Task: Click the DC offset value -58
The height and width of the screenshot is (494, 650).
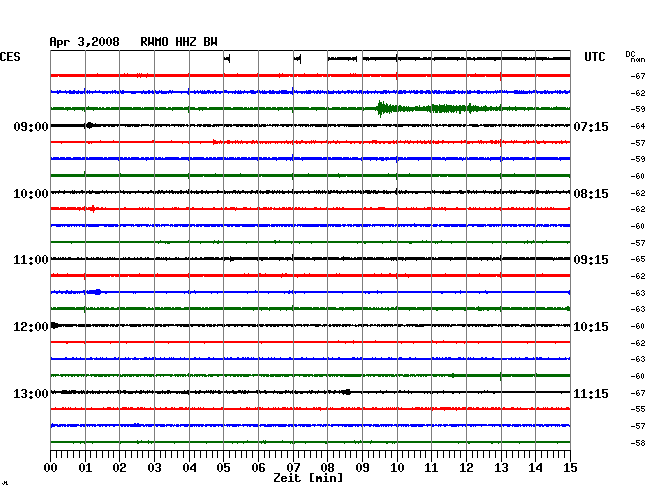Action: (x=638, y=443)
